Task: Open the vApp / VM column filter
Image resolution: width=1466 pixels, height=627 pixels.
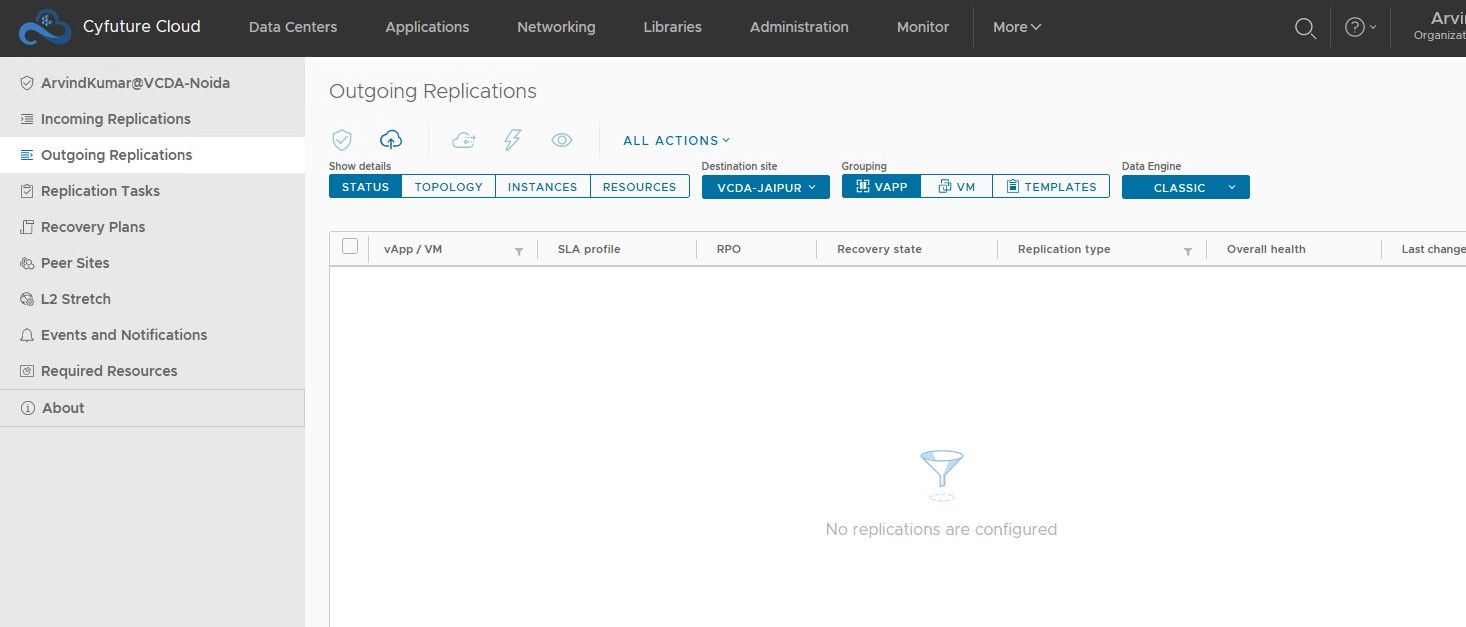Action: pos(519,251)
